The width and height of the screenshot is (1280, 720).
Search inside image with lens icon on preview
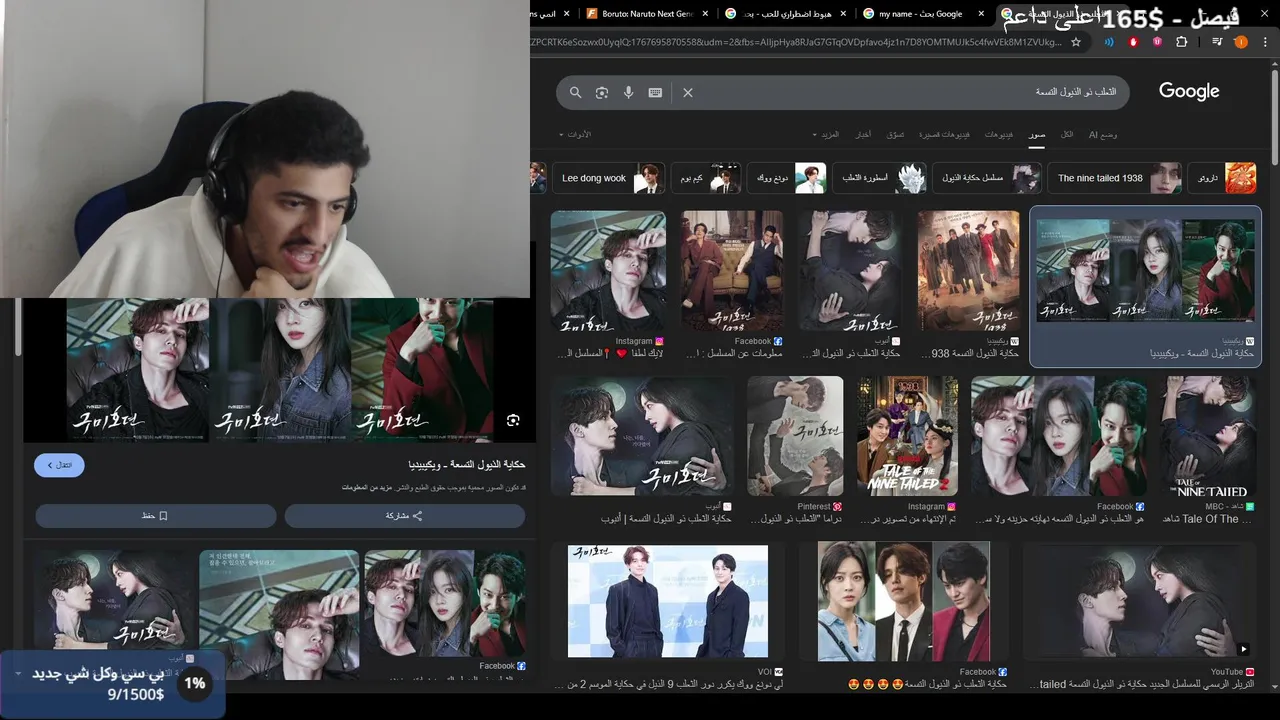513,420
